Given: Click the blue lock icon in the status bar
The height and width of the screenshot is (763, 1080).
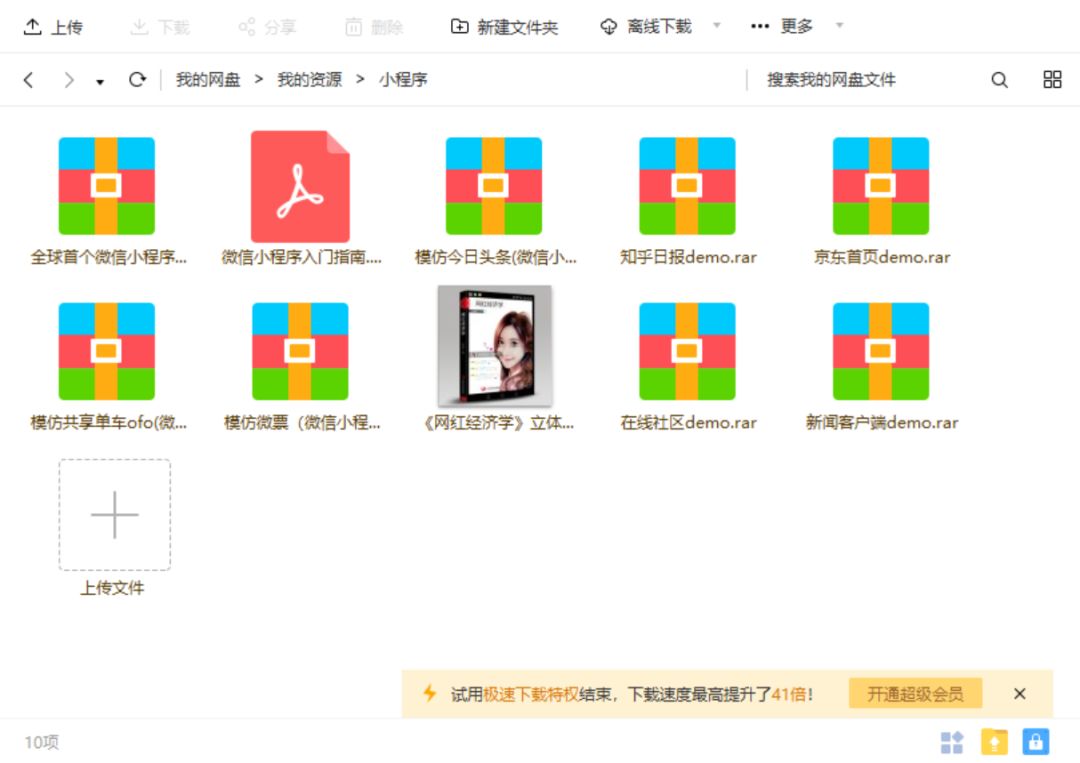Looking at the screenshot, I should pyautogui.click(x=1035, y=742).
